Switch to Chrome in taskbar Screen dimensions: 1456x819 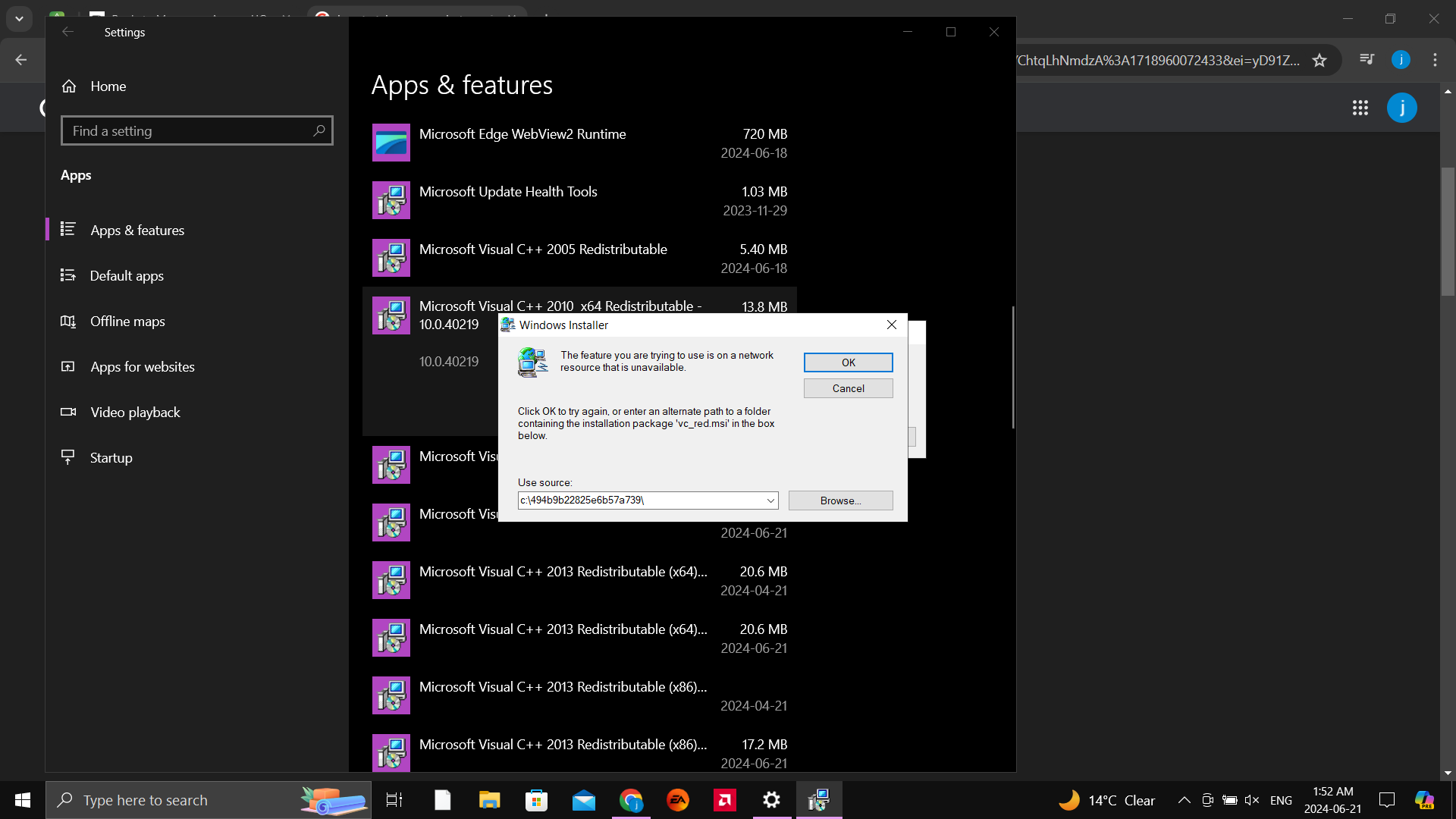point(631,800)
